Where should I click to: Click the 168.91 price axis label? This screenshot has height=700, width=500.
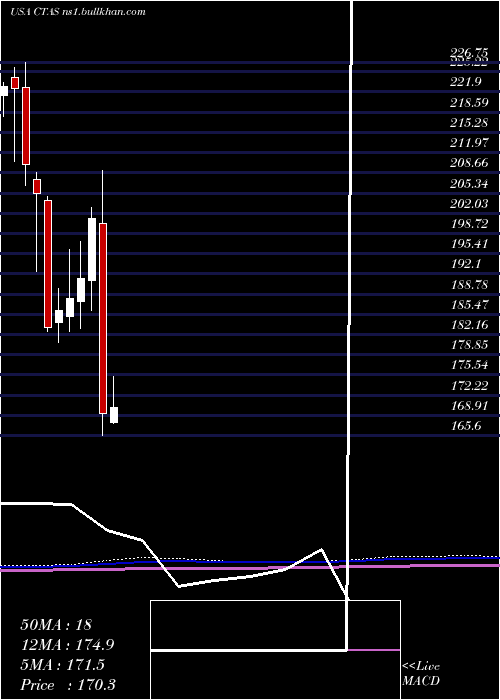click(x=469, y=405)
